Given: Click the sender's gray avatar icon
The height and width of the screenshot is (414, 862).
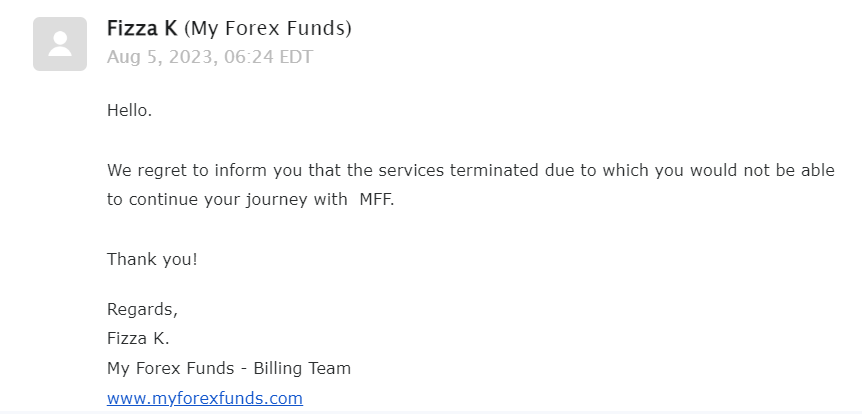Looking at the screenshot, I should [59, 44].
